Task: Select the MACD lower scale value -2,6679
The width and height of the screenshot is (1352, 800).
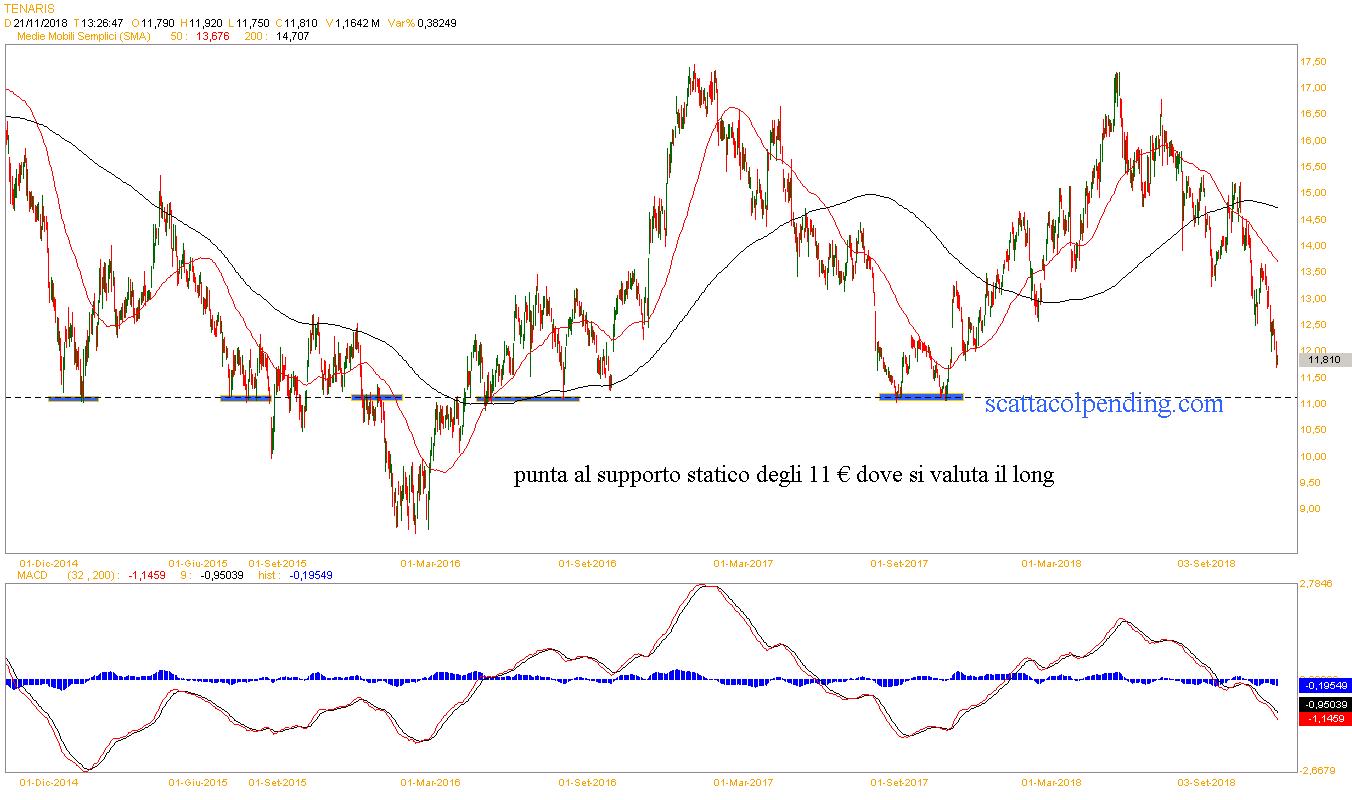Action: pyautogui.click(x=1317, y=769)
